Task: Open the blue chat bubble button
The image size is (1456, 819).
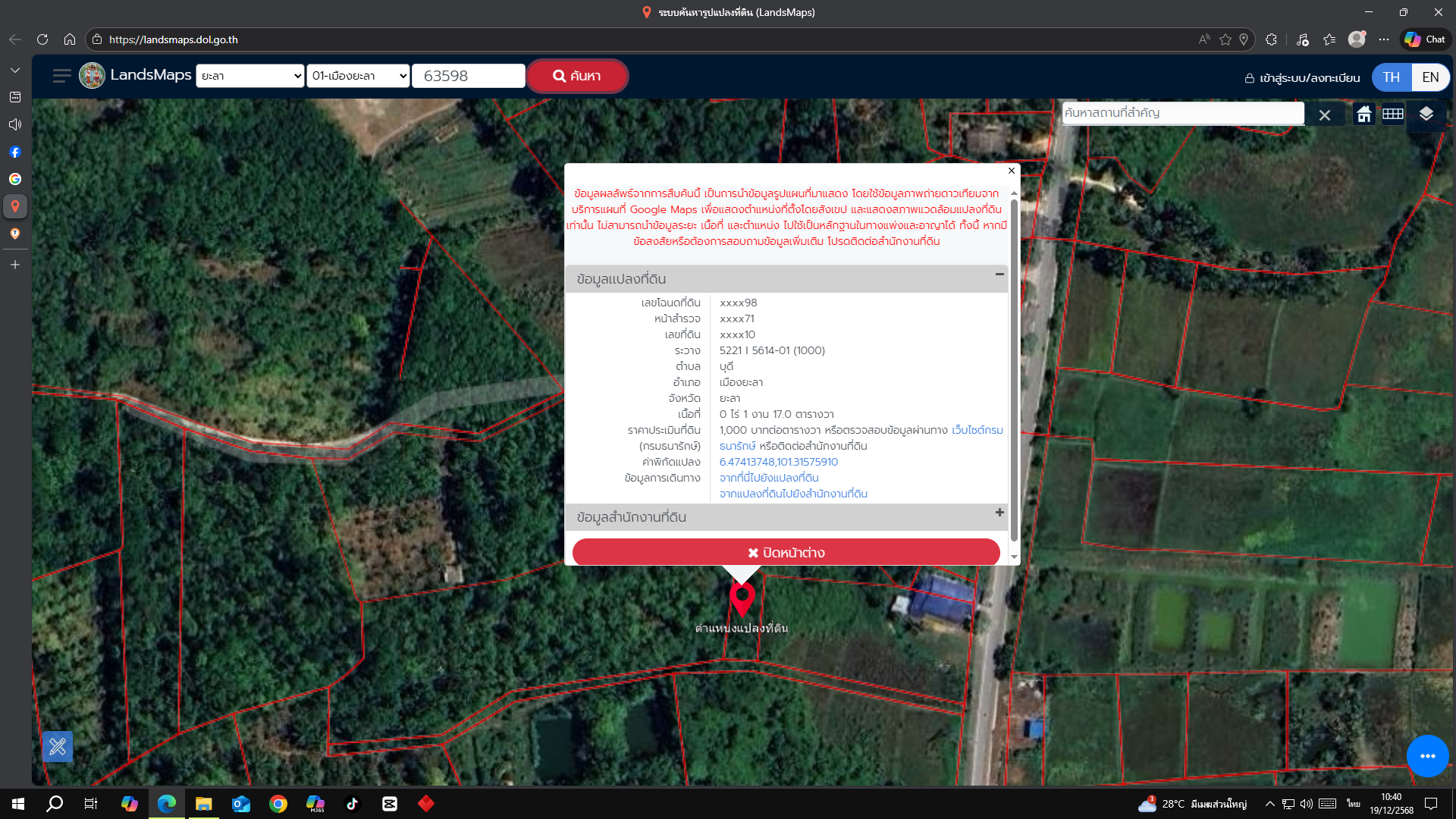Action: coord(1427,756)
